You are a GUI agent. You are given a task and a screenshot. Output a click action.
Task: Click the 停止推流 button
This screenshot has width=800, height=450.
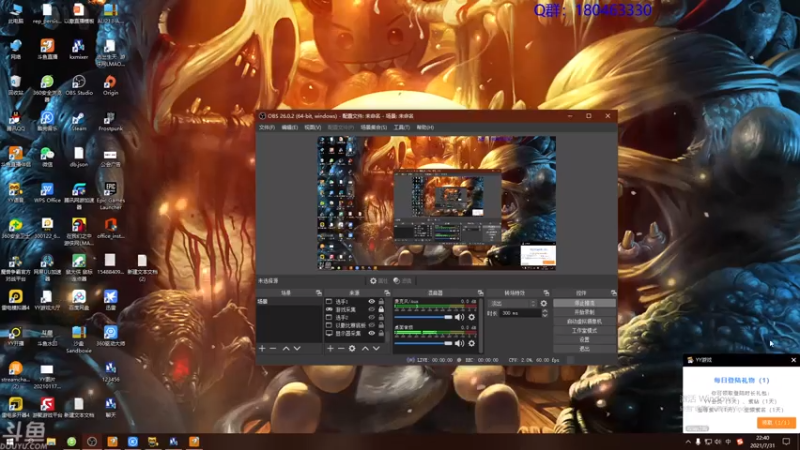click(584, 303)
